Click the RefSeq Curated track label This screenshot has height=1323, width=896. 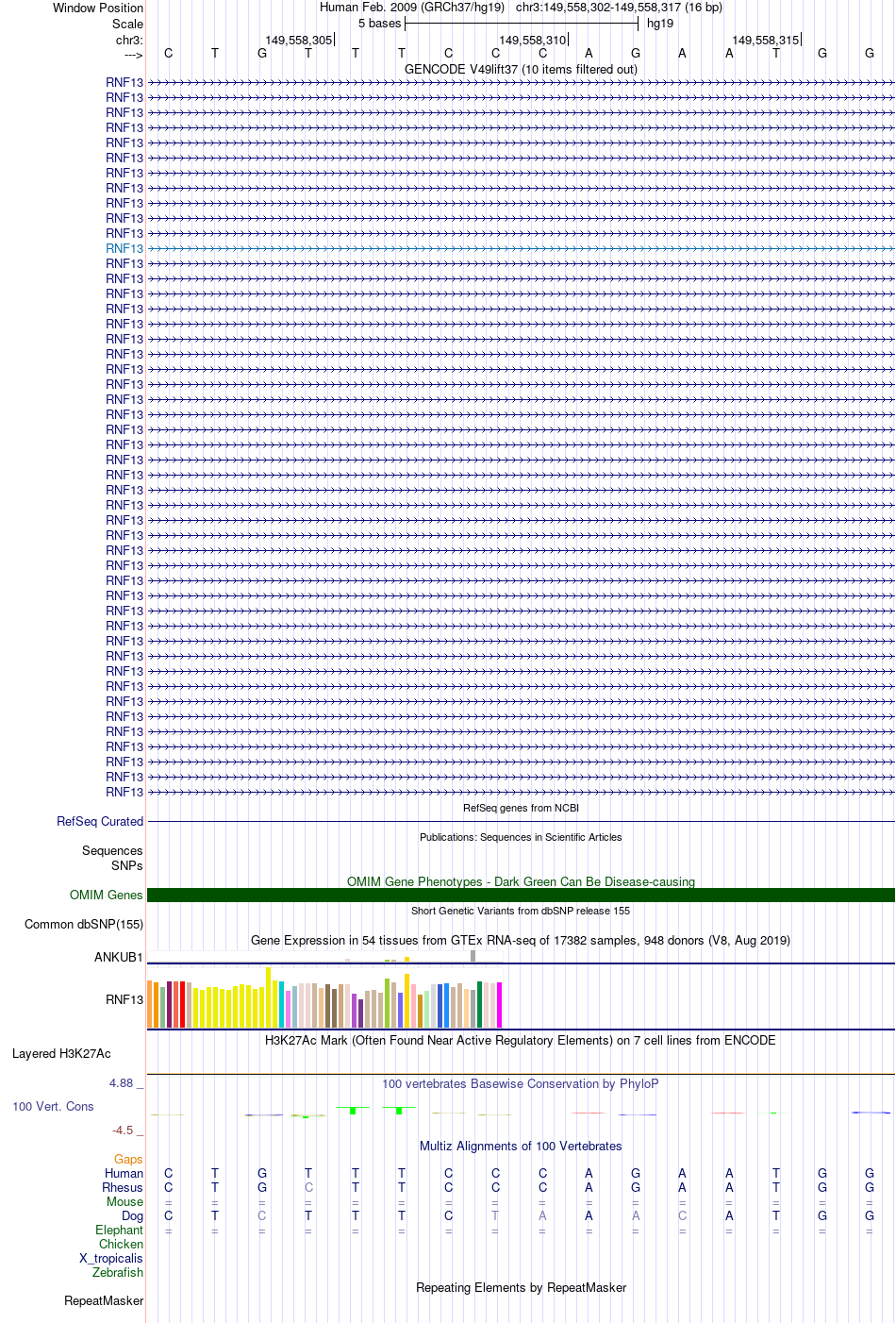100,821
